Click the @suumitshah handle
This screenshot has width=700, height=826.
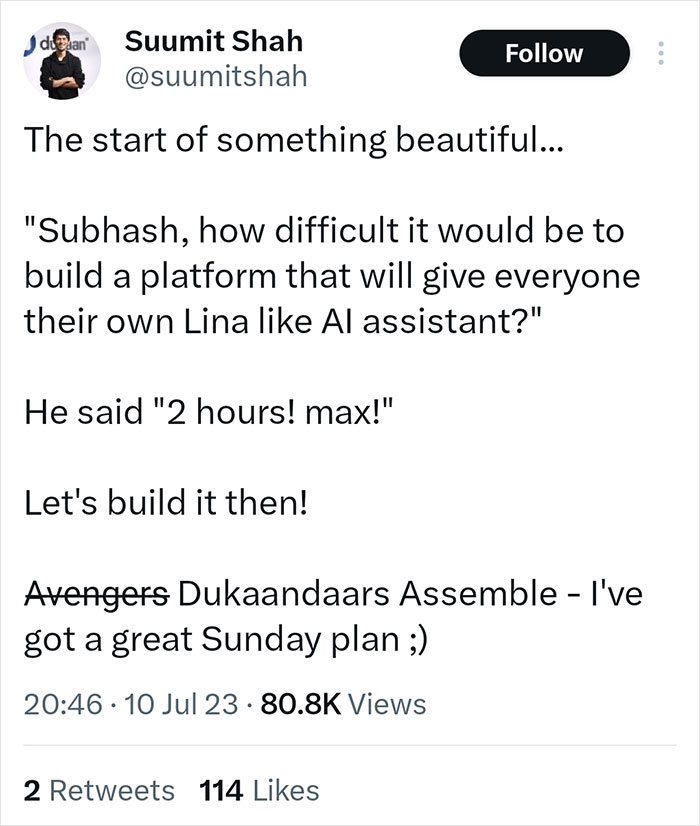(x=215, y=76)
